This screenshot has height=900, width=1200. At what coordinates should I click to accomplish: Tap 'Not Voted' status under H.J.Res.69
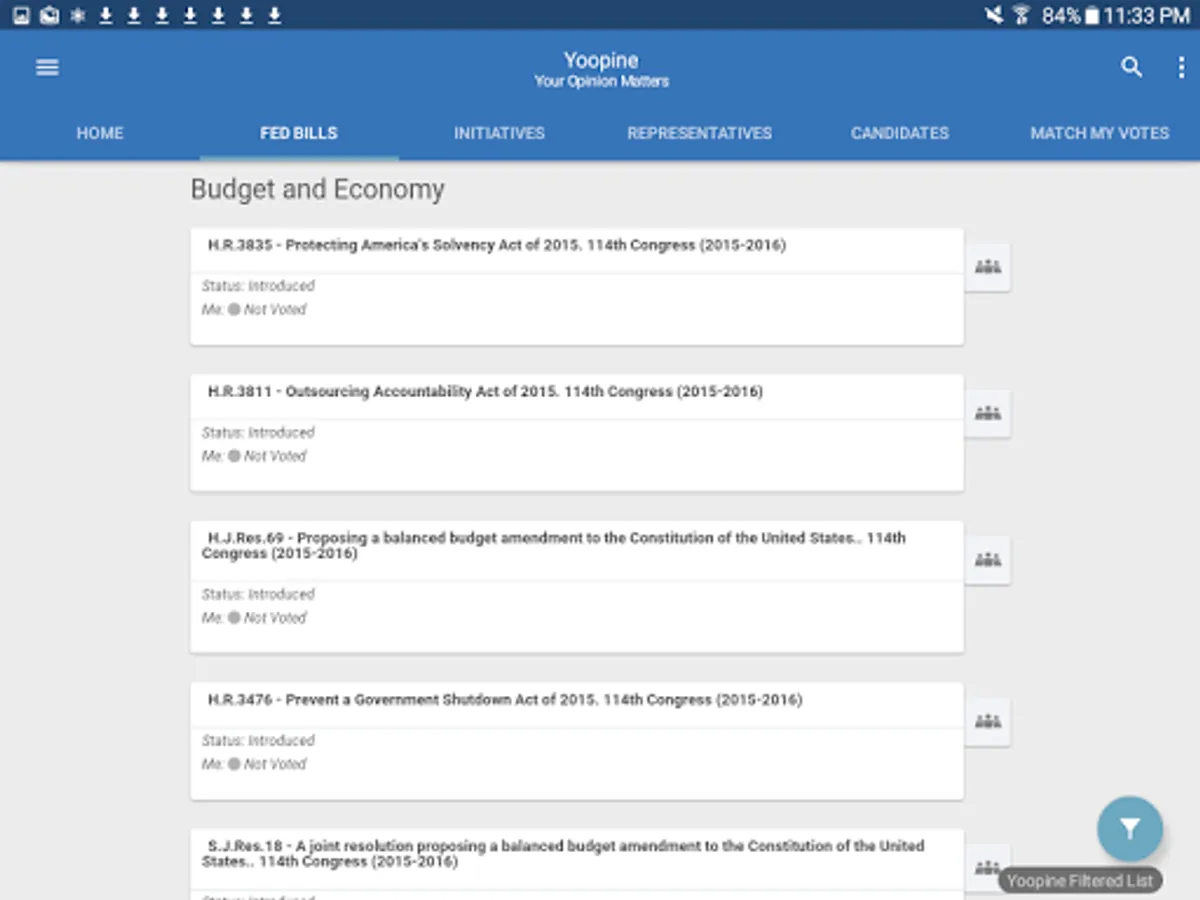coord(275,618)
